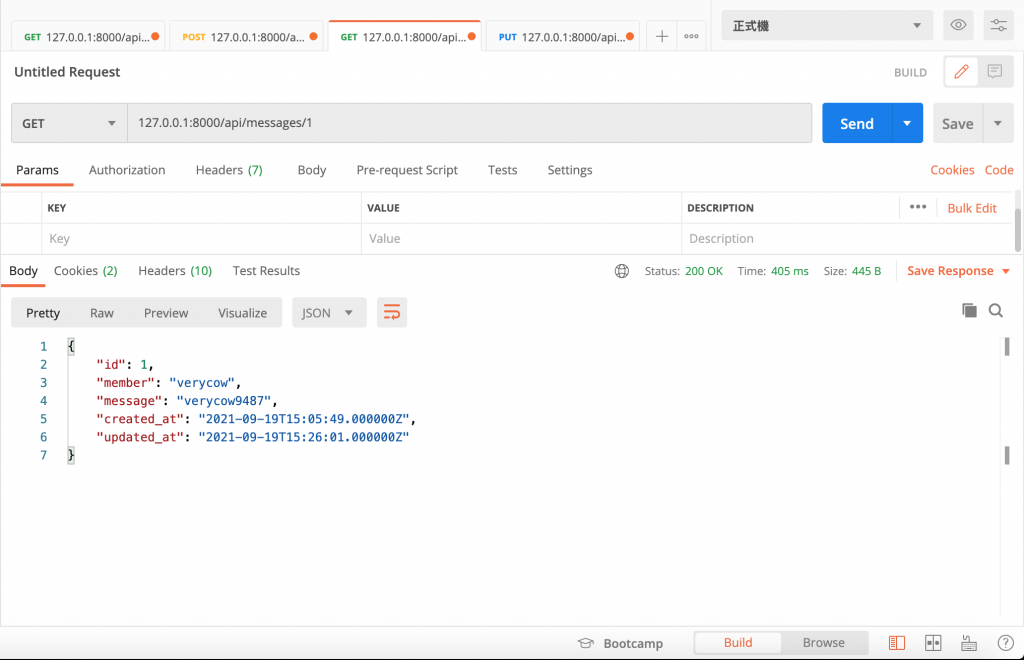1024x660 pixels.
Task: Expand the Send button dropdown arrow
Action: pos(907,123)
